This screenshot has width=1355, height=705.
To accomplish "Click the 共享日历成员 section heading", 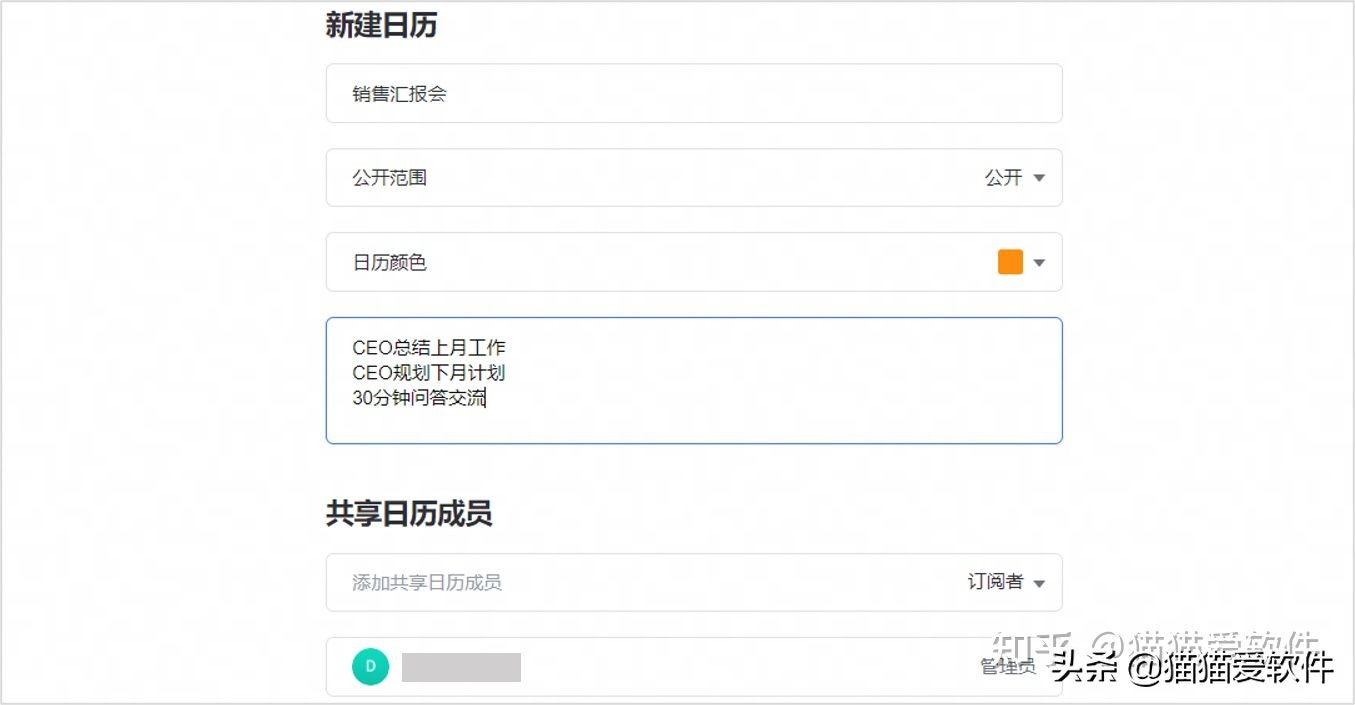I will [x=409, y=512].
